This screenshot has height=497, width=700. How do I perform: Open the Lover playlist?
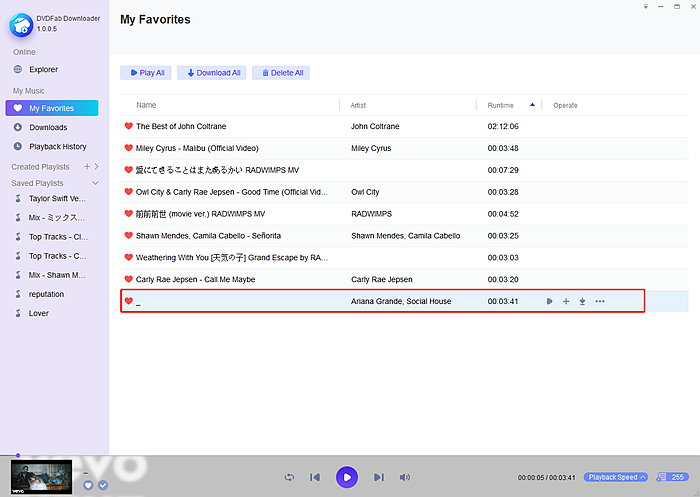coord(38,313)
